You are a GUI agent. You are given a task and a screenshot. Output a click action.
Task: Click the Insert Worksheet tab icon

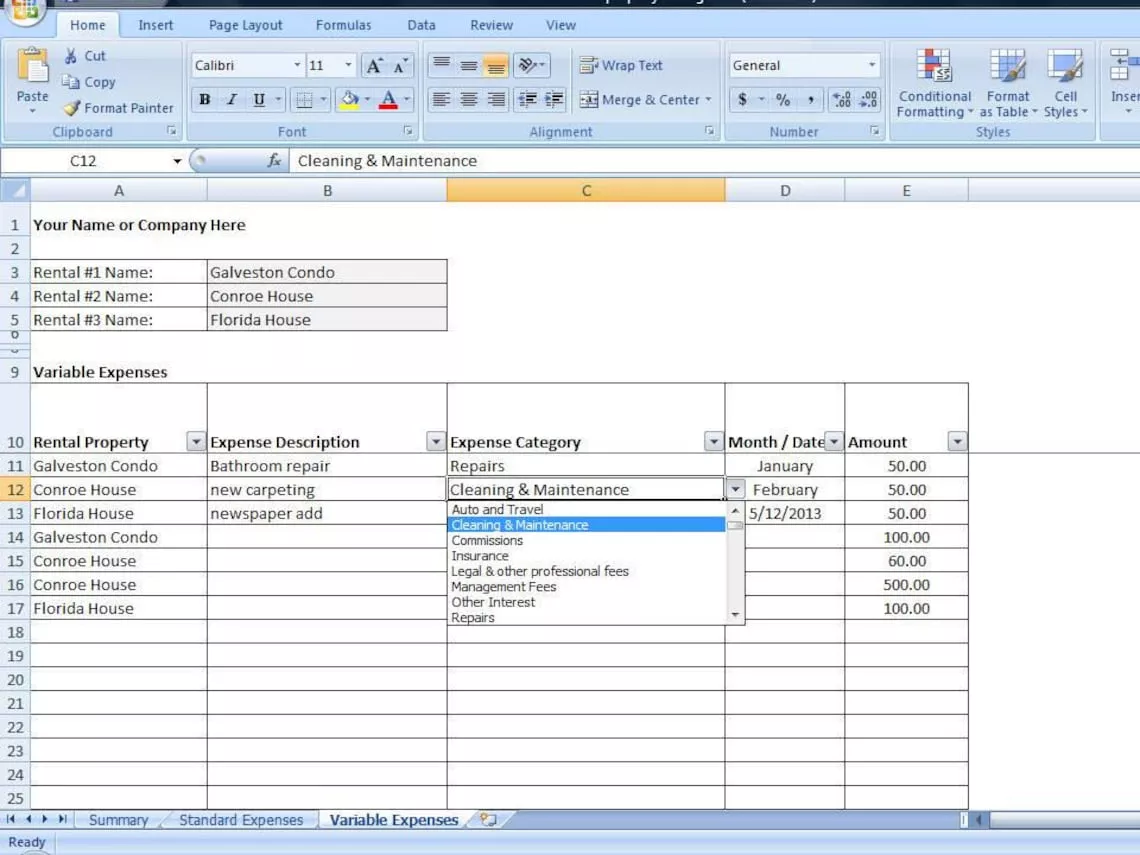[x=488, y=820]
